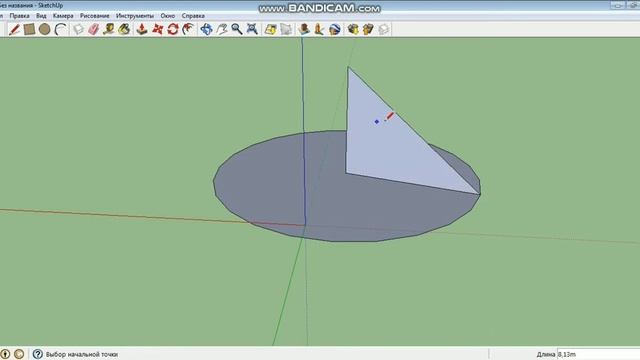The width and height of the screenshot is (640, 360).
Task: Click the credits status bar icon
Action: click(x=19, y=354)
